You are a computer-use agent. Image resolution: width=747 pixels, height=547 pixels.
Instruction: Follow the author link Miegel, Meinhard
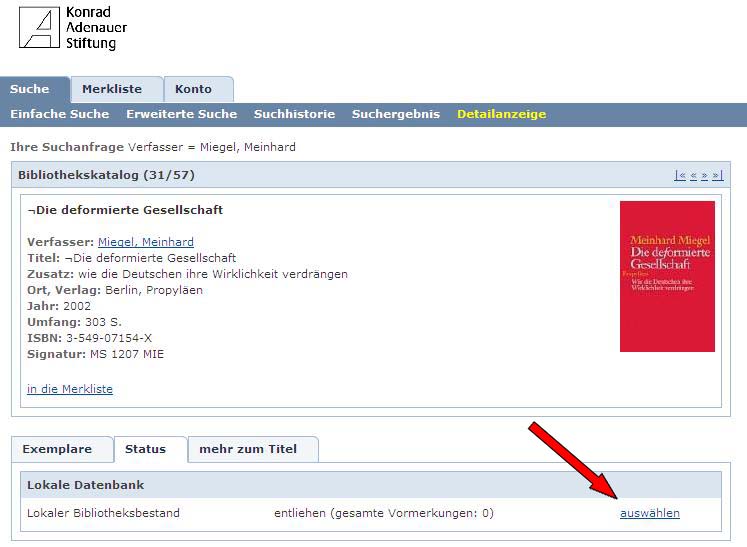(x=146, y=242)
